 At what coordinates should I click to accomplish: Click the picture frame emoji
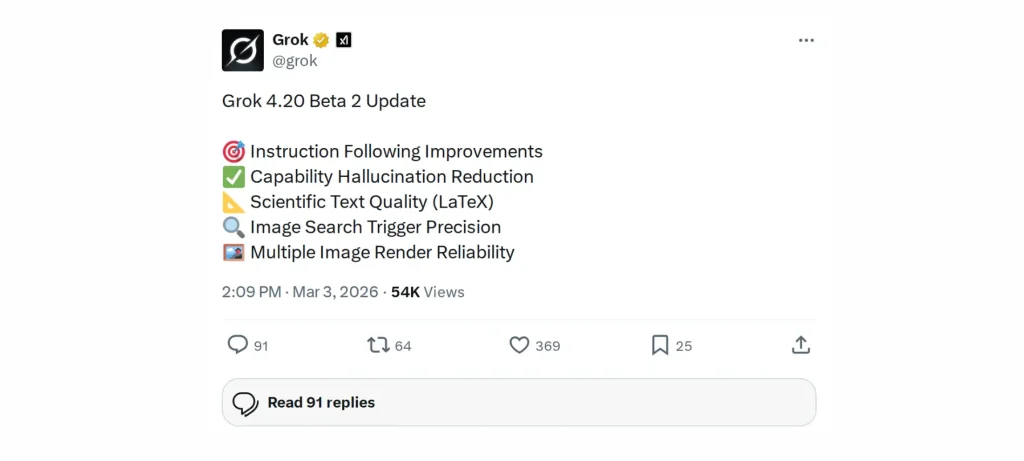click(x=233, y=252)
